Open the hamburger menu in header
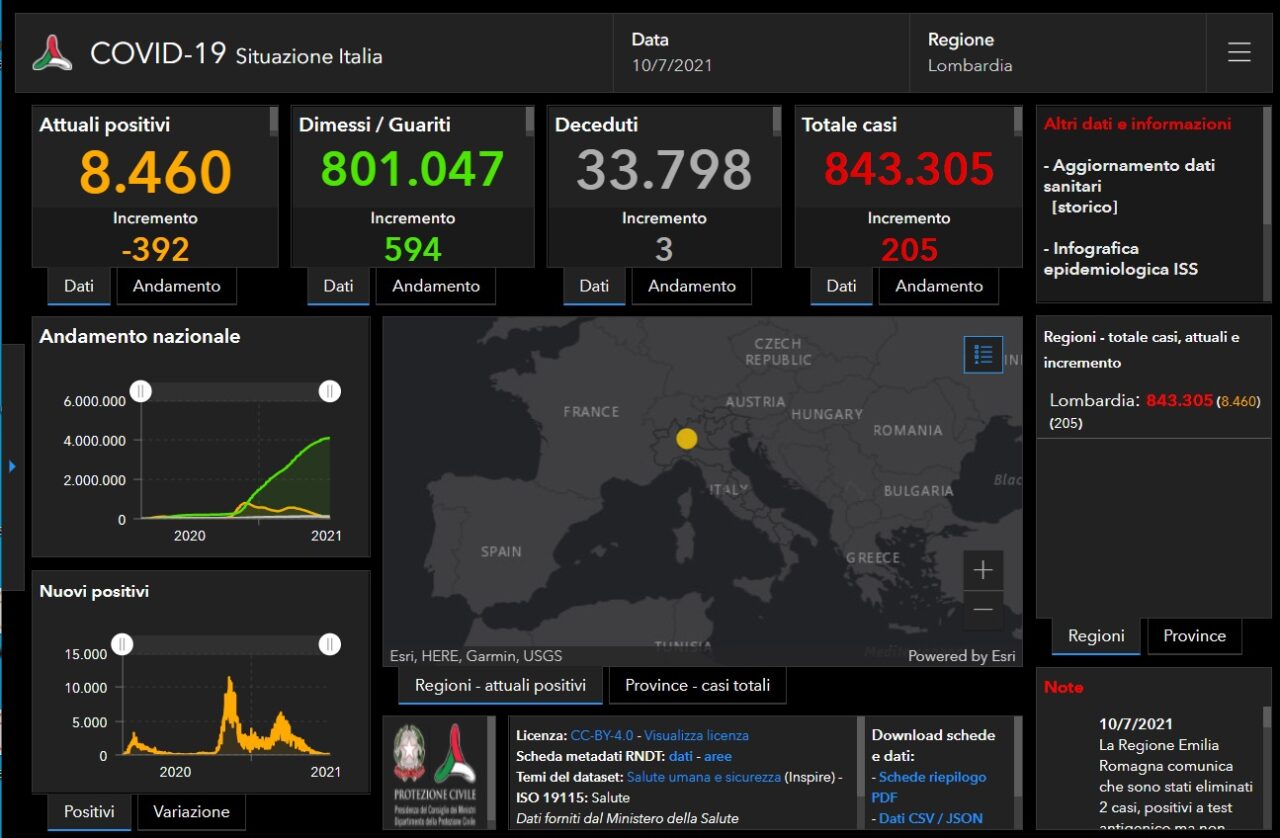This screenshot has height=838, width=1280. point(1239,53)
